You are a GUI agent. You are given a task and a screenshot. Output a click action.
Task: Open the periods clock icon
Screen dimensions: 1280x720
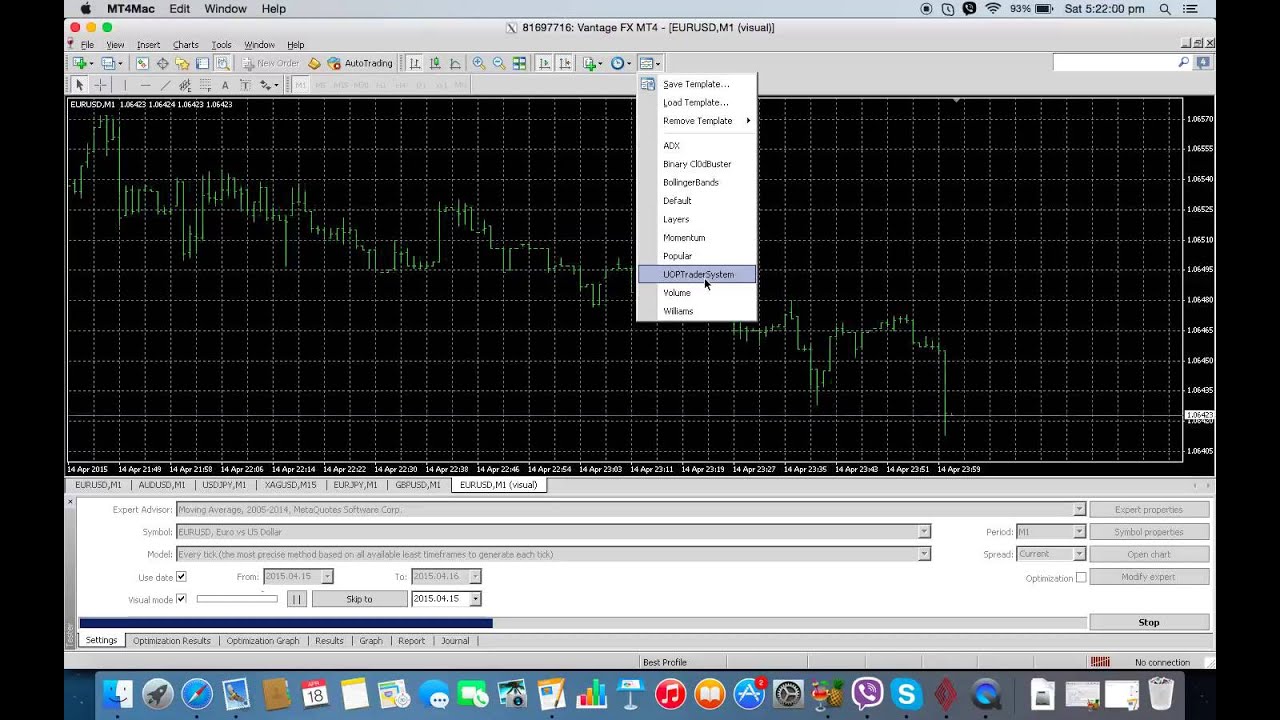tap(620, 63)
